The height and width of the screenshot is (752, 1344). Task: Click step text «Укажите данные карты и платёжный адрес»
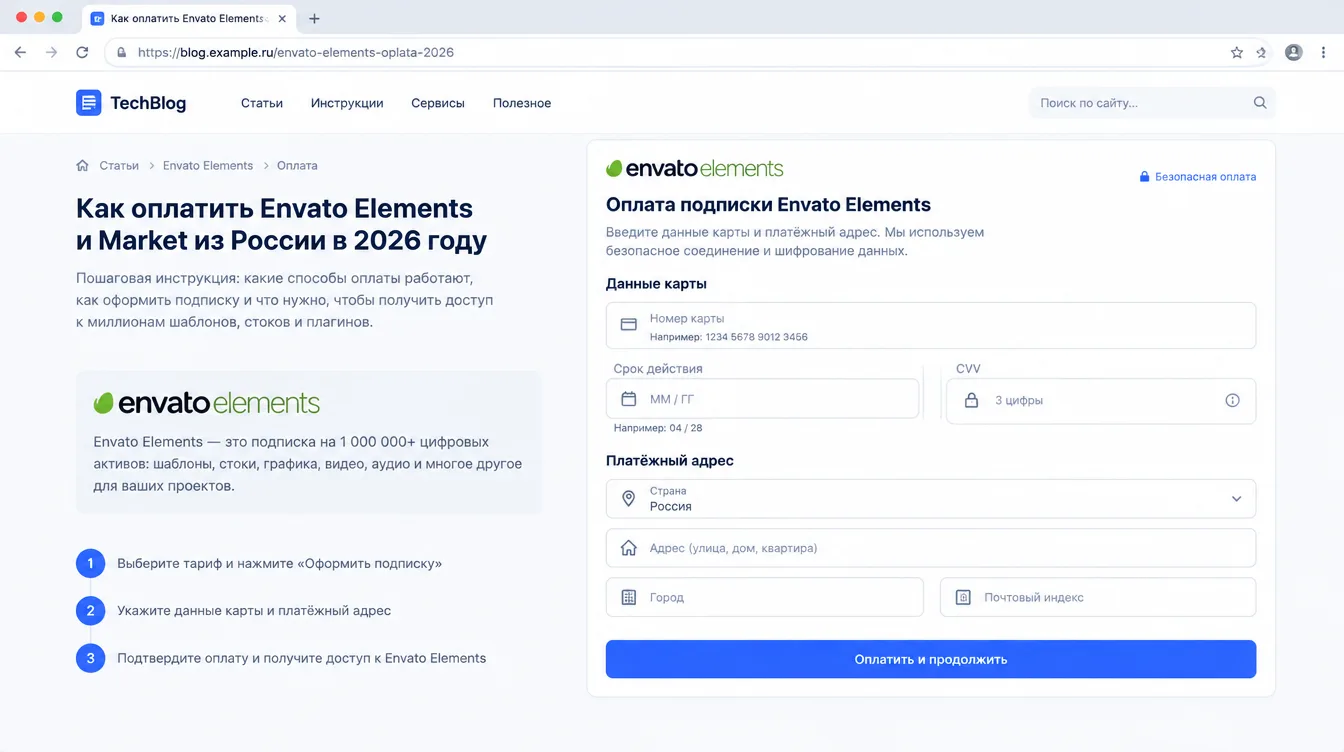click(x=254, y=610)
